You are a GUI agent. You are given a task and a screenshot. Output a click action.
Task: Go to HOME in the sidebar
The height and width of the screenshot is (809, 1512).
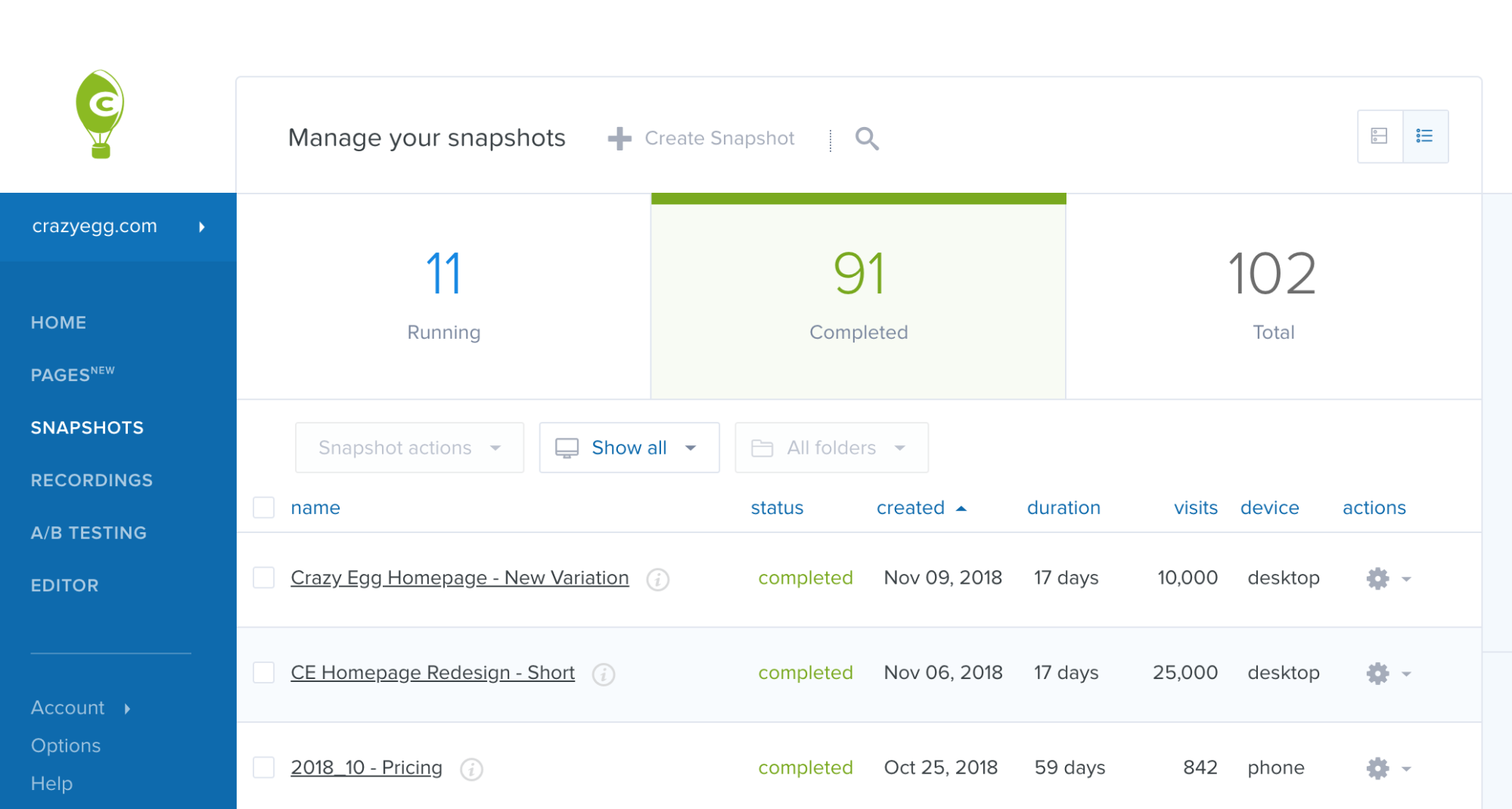[x=58, y=323]
